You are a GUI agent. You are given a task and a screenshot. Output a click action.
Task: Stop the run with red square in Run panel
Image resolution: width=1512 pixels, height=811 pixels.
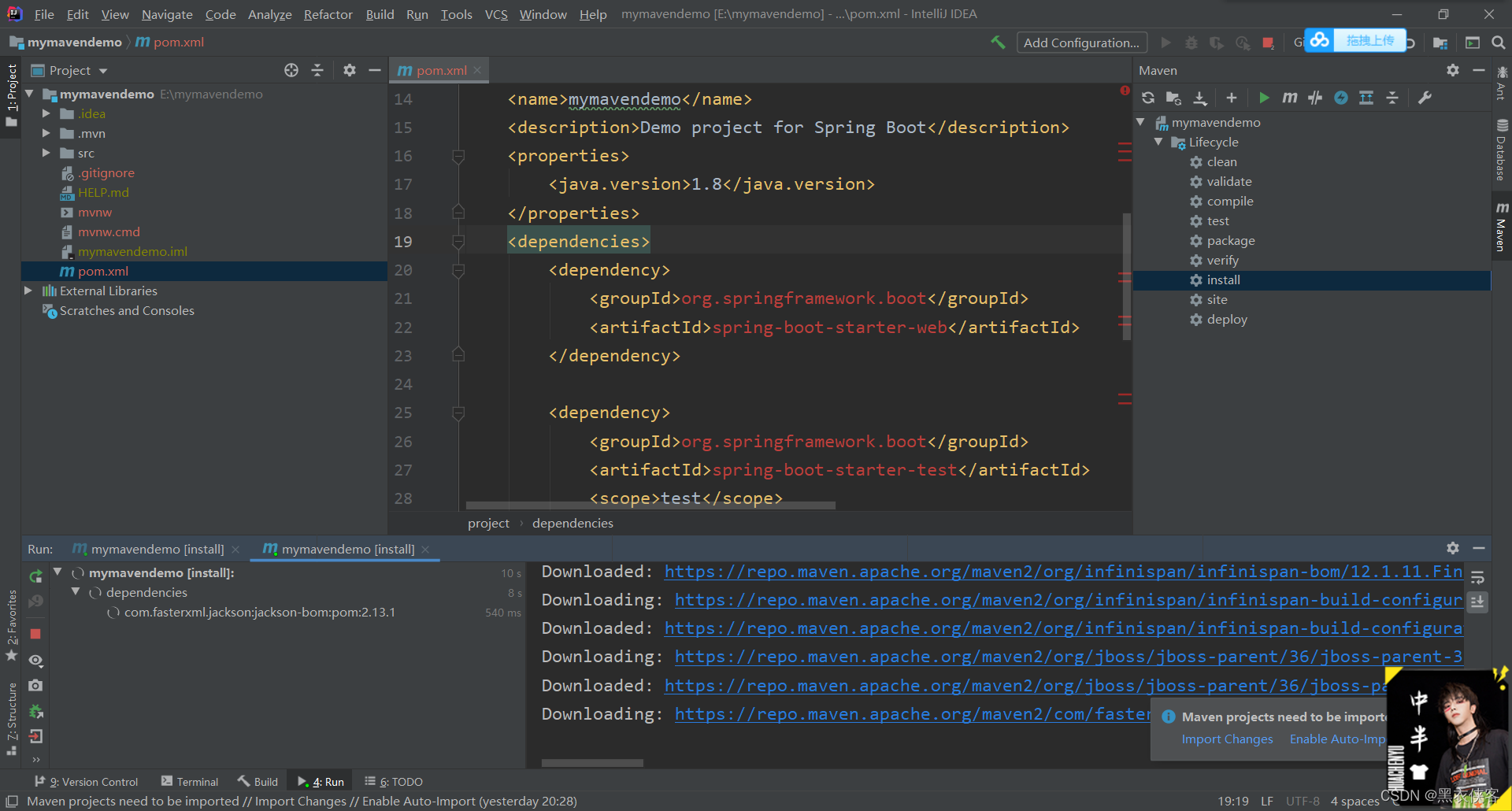click(35, 634)
